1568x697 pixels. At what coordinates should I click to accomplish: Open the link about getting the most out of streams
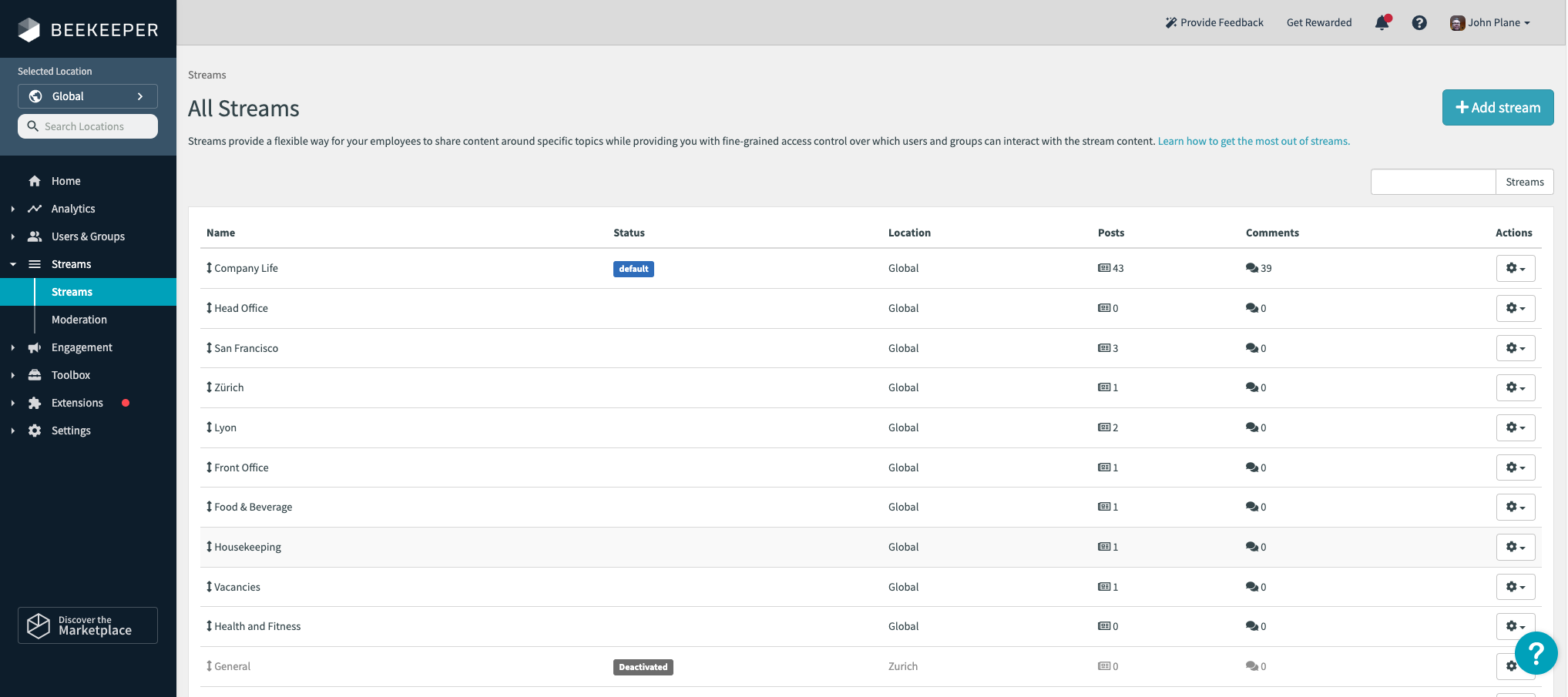click(x=1252, y=141)
